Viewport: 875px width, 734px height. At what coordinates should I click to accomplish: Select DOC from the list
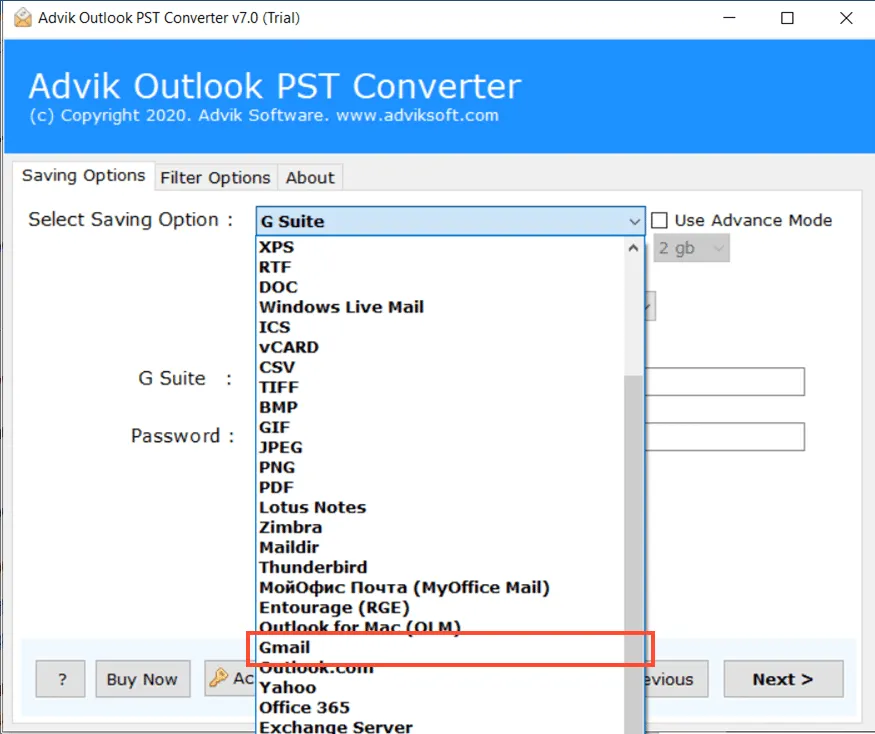[x=441, y=287]
